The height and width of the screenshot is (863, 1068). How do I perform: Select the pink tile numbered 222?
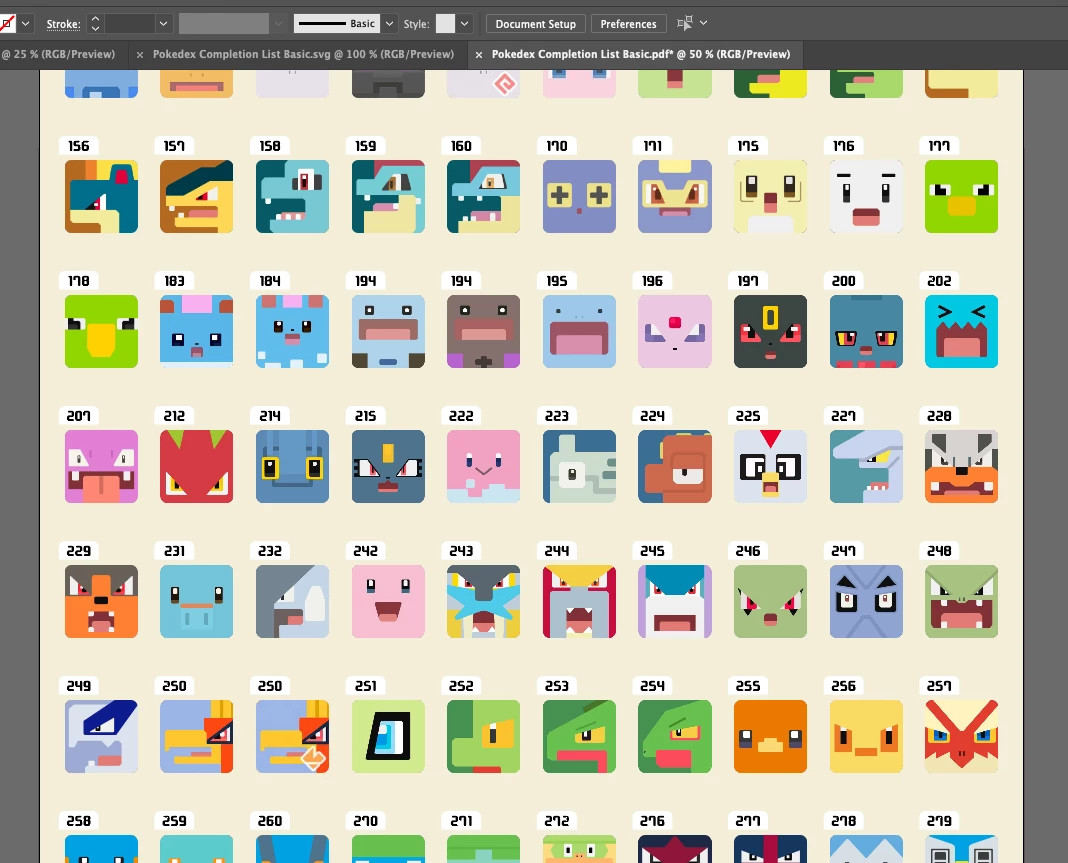(x=484, y=467)
